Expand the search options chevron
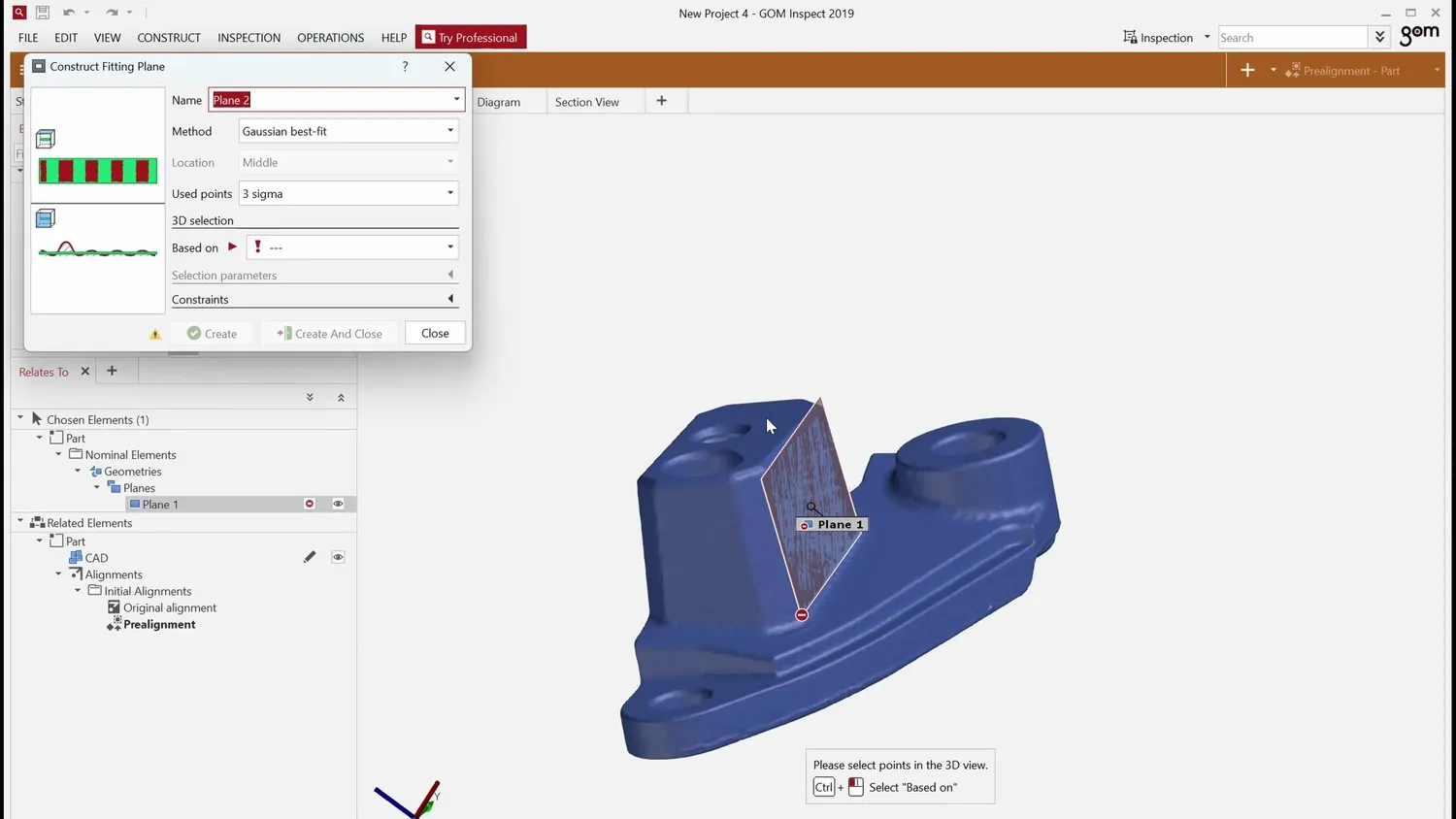This screenshot has height=819, width=1456. click(1379, 37)
